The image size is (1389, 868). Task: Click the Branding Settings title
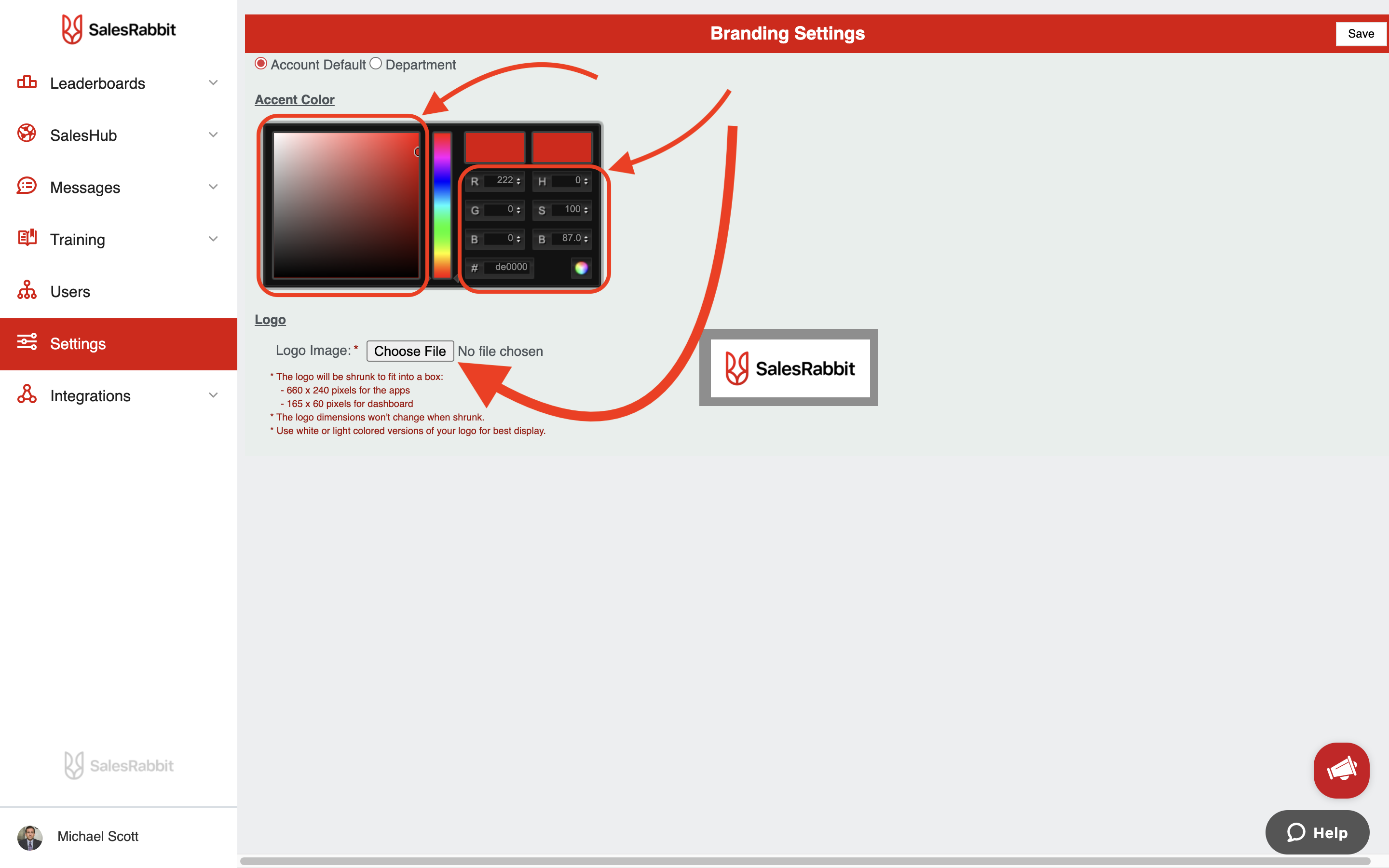pyautogui.click(x=788, y=33)
